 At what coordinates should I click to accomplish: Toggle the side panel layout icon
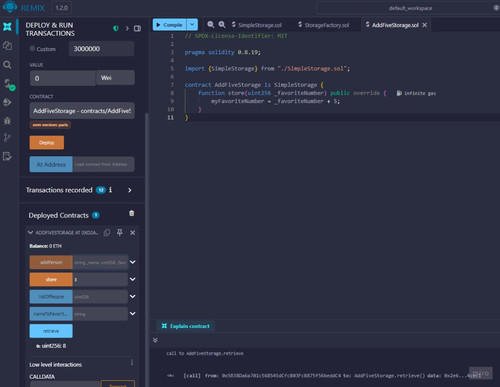137,29
